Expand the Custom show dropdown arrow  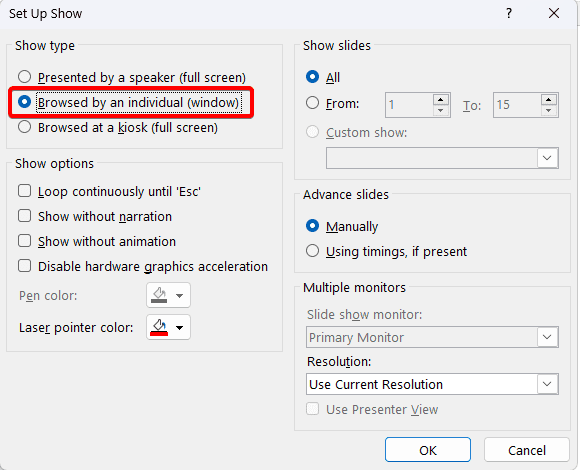click(547, 158)
